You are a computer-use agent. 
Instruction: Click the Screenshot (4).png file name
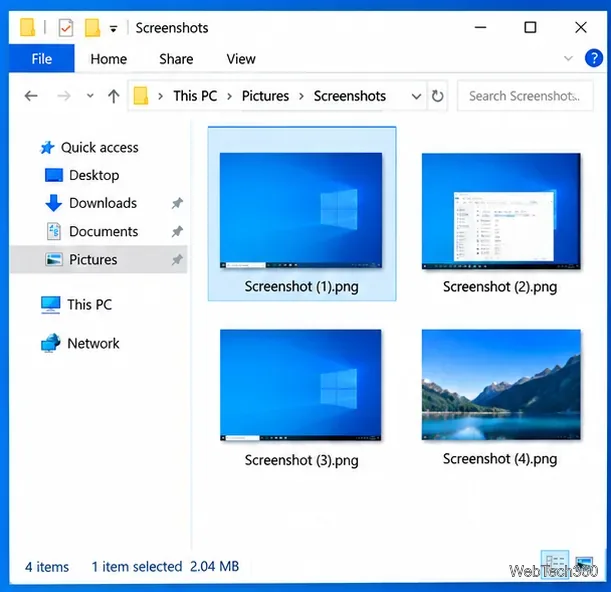[500, 459]
